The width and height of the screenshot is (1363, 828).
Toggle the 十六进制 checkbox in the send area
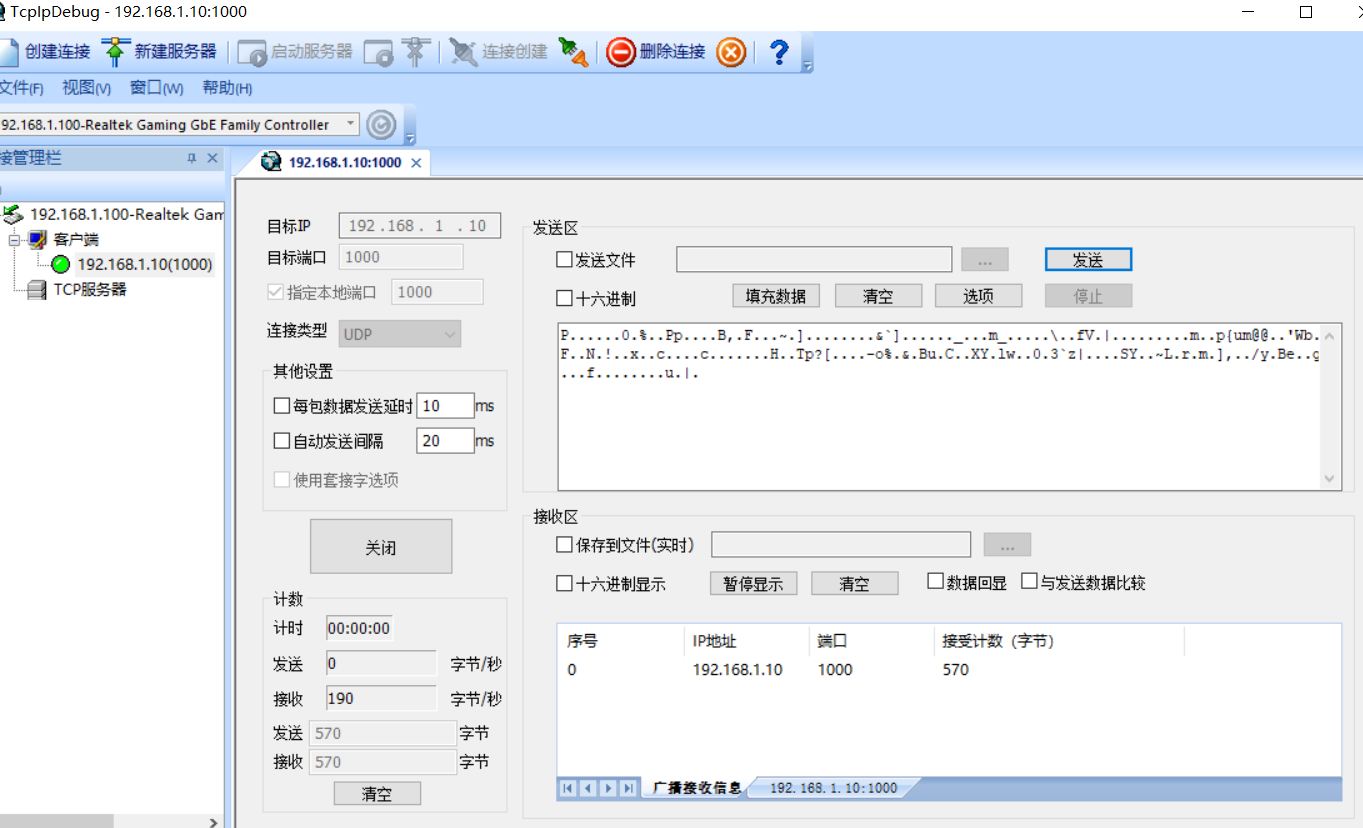[x=564, y=298]
